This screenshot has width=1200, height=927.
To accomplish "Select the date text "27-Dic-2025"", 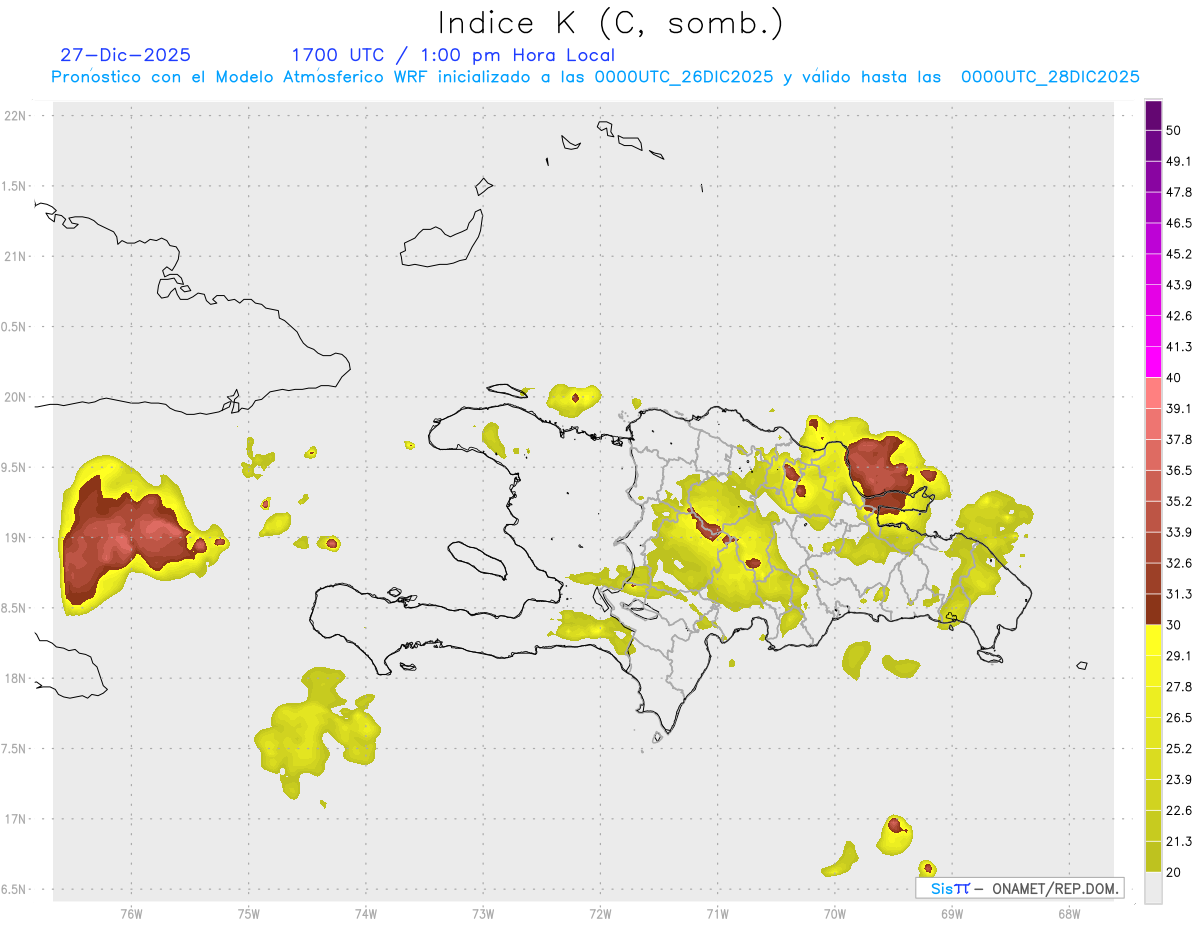I will (125, 55).
